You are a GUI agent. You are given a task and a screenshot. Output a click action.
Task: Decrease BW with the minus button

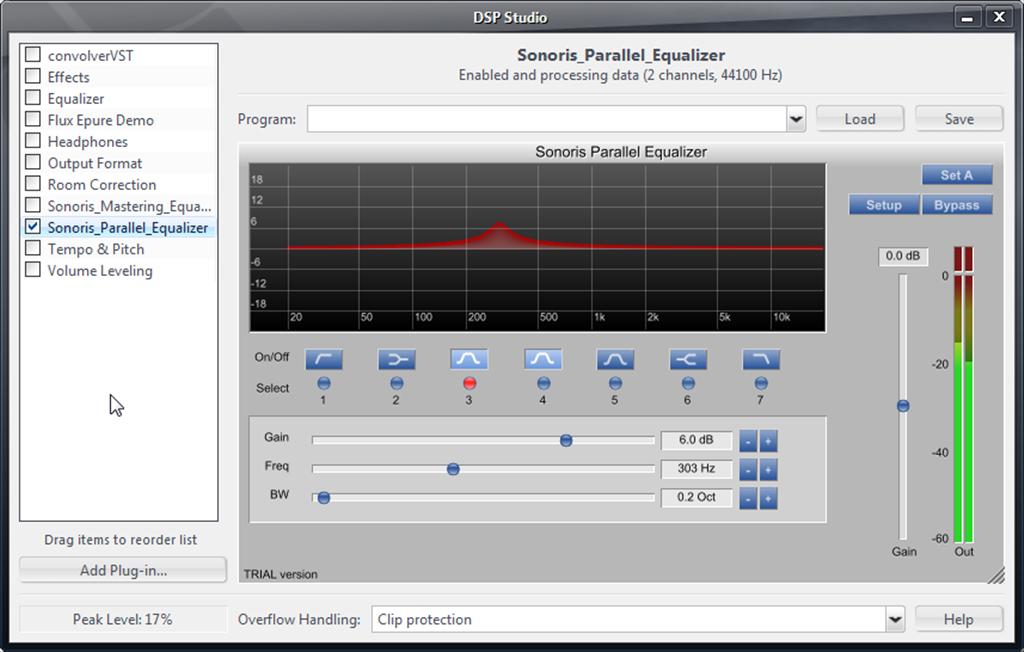click(748, 498)
